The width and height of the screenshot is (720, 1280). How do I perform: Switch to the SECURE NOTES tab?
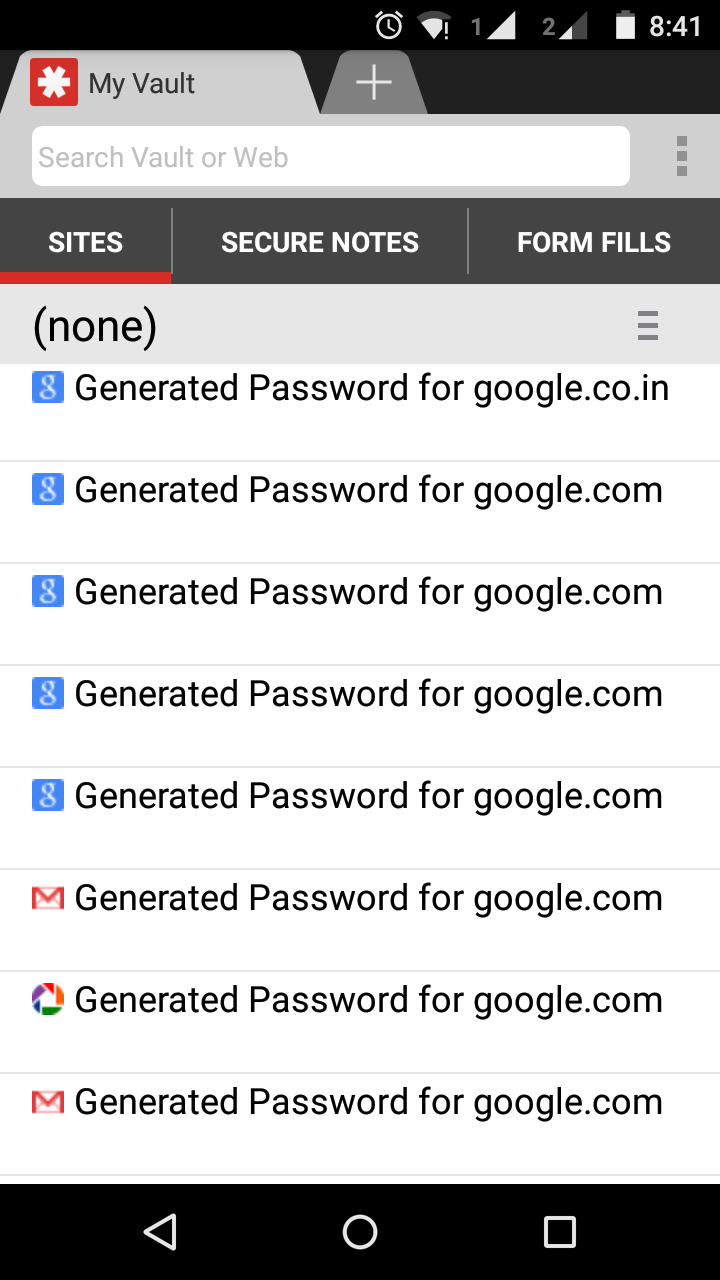tap(320, 241)
